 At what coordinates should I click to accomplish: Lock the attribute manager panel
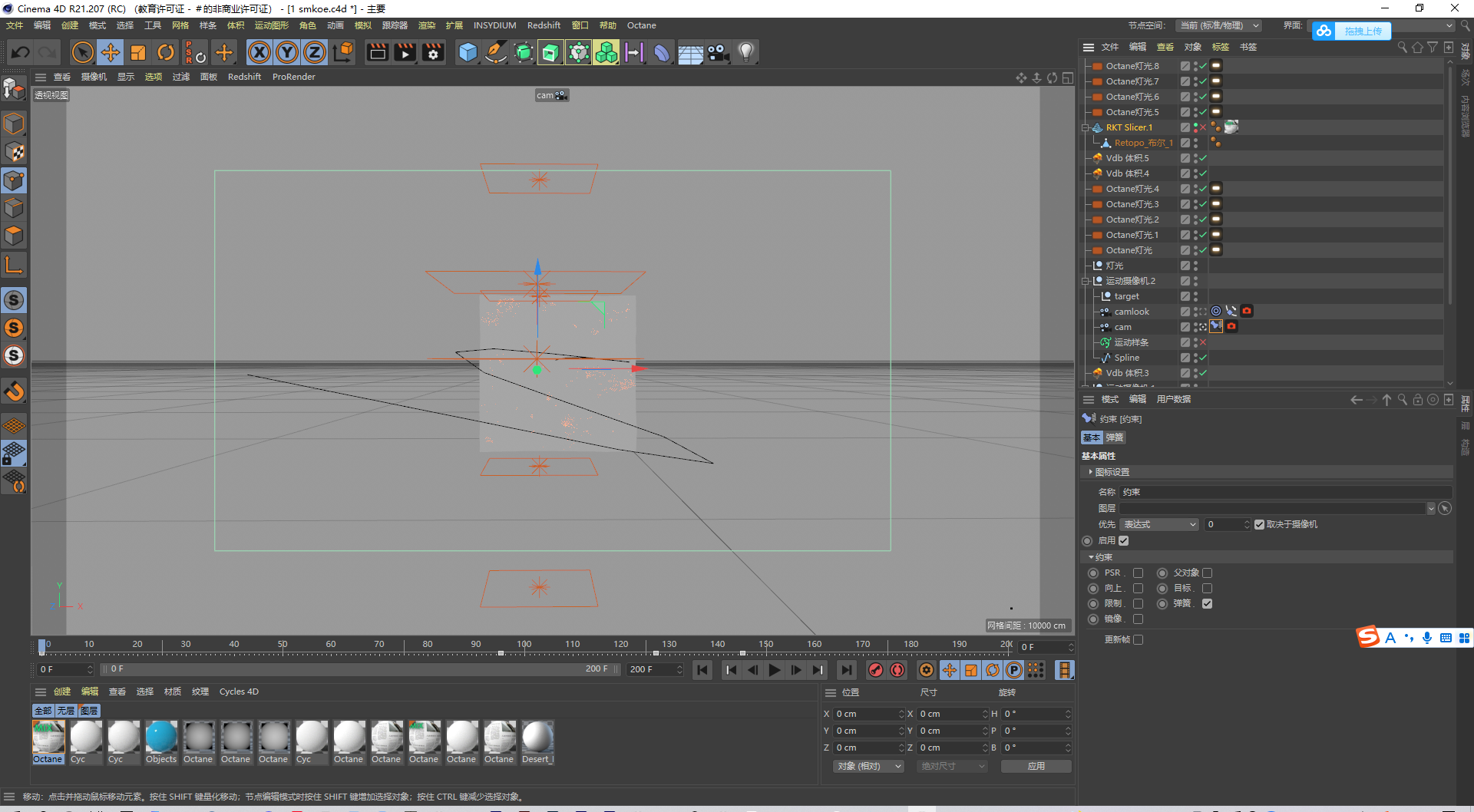(x=1418, y=400)
